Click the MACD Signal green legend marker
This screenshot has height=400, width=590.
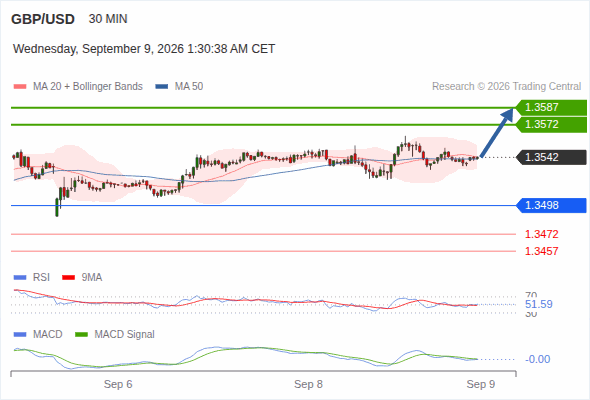pyautogui.click(x=81, y=335)
